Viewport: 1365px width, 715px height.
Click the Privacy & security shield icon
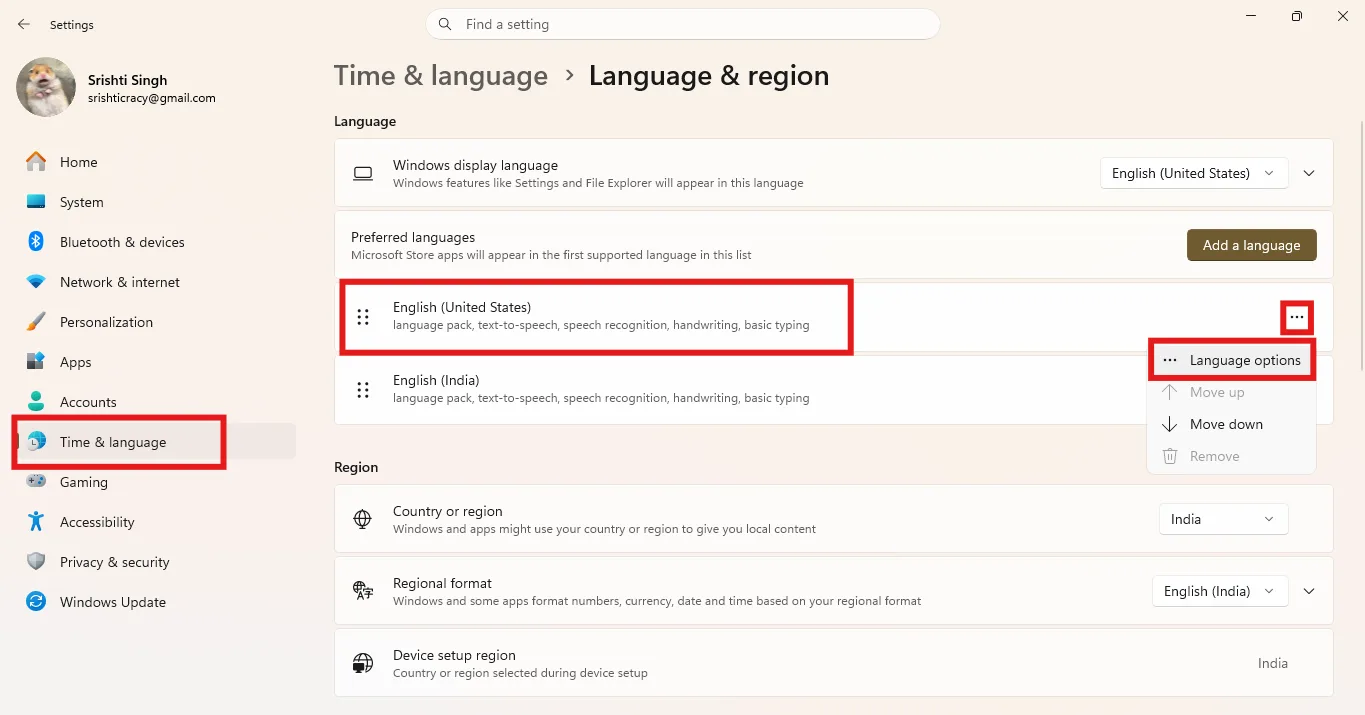(36, 562)
